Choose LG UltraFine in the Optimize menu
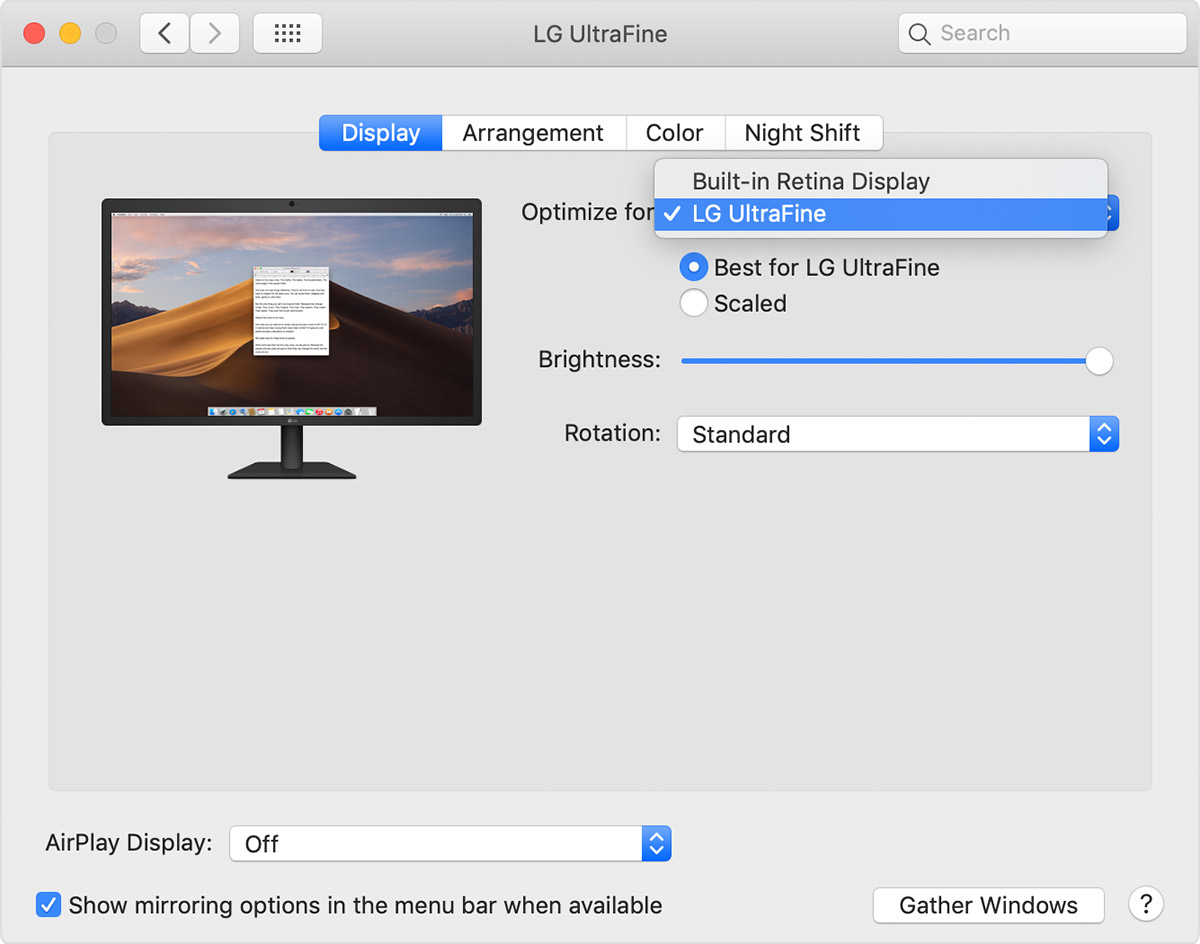Image resolution: width=1200 pixels, height=944 pixels. coord(881,213)
